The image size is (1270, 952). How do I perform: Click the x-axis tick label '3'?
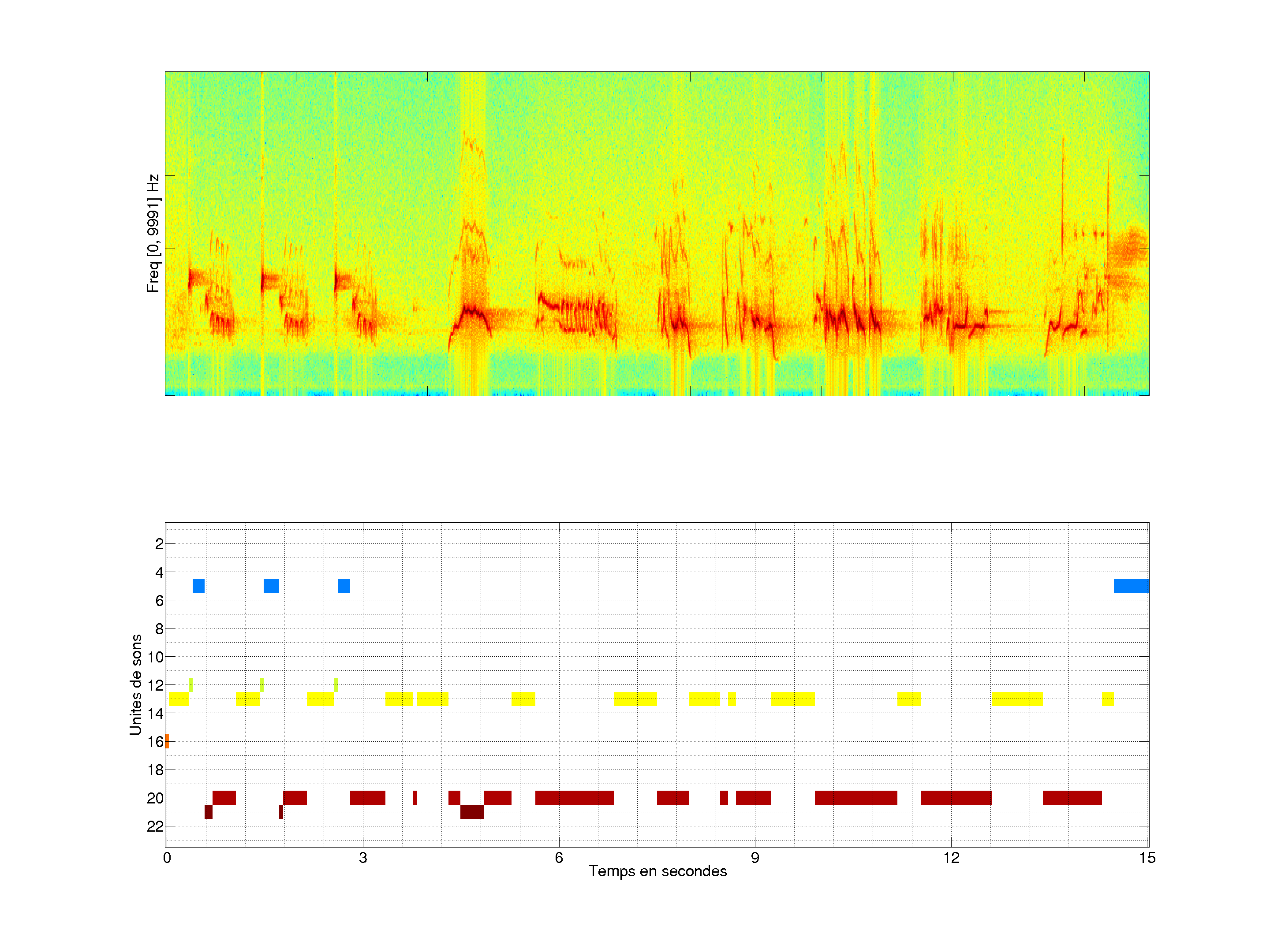[363, 858]
